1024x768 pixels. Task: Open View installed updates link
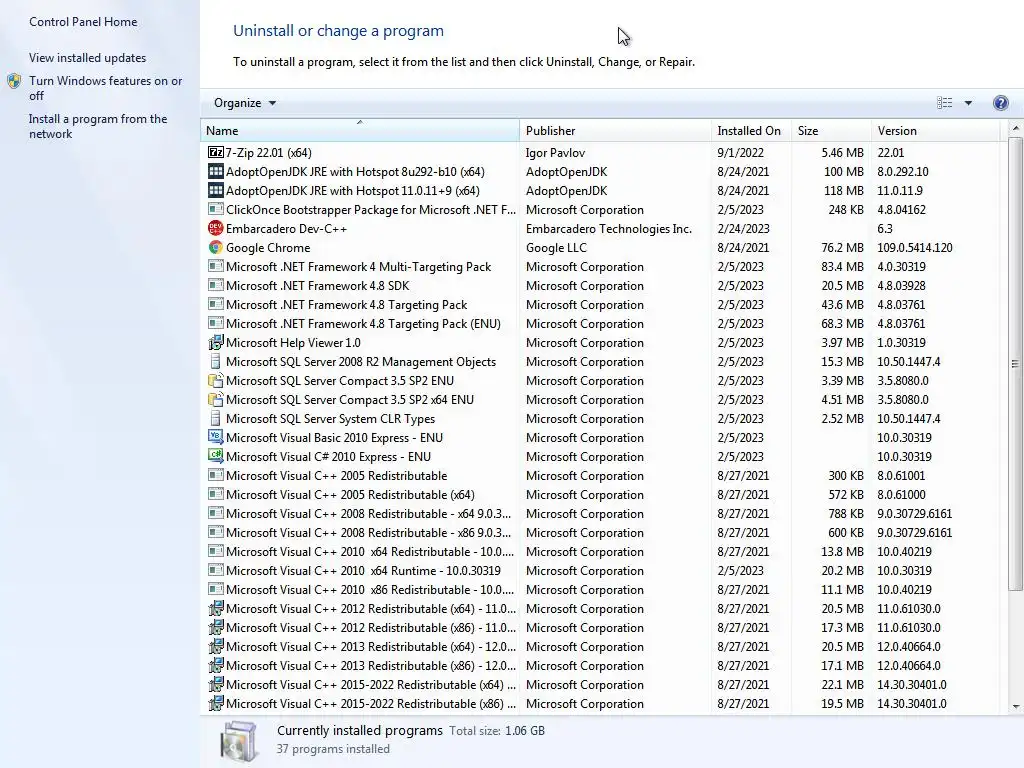tap(88, 57)
